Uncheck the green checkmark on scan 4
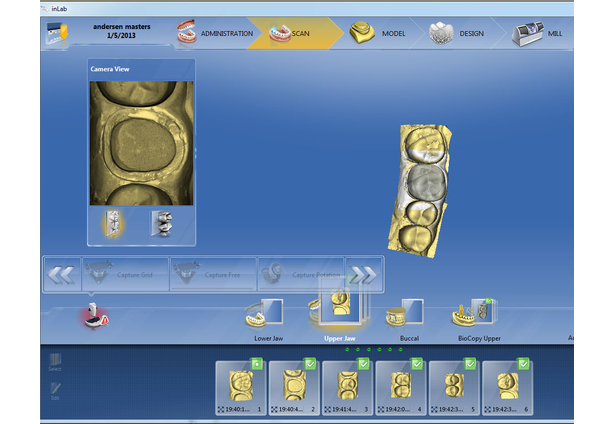Viewport: 615px width, 424px height. click(x=417, y=364)
